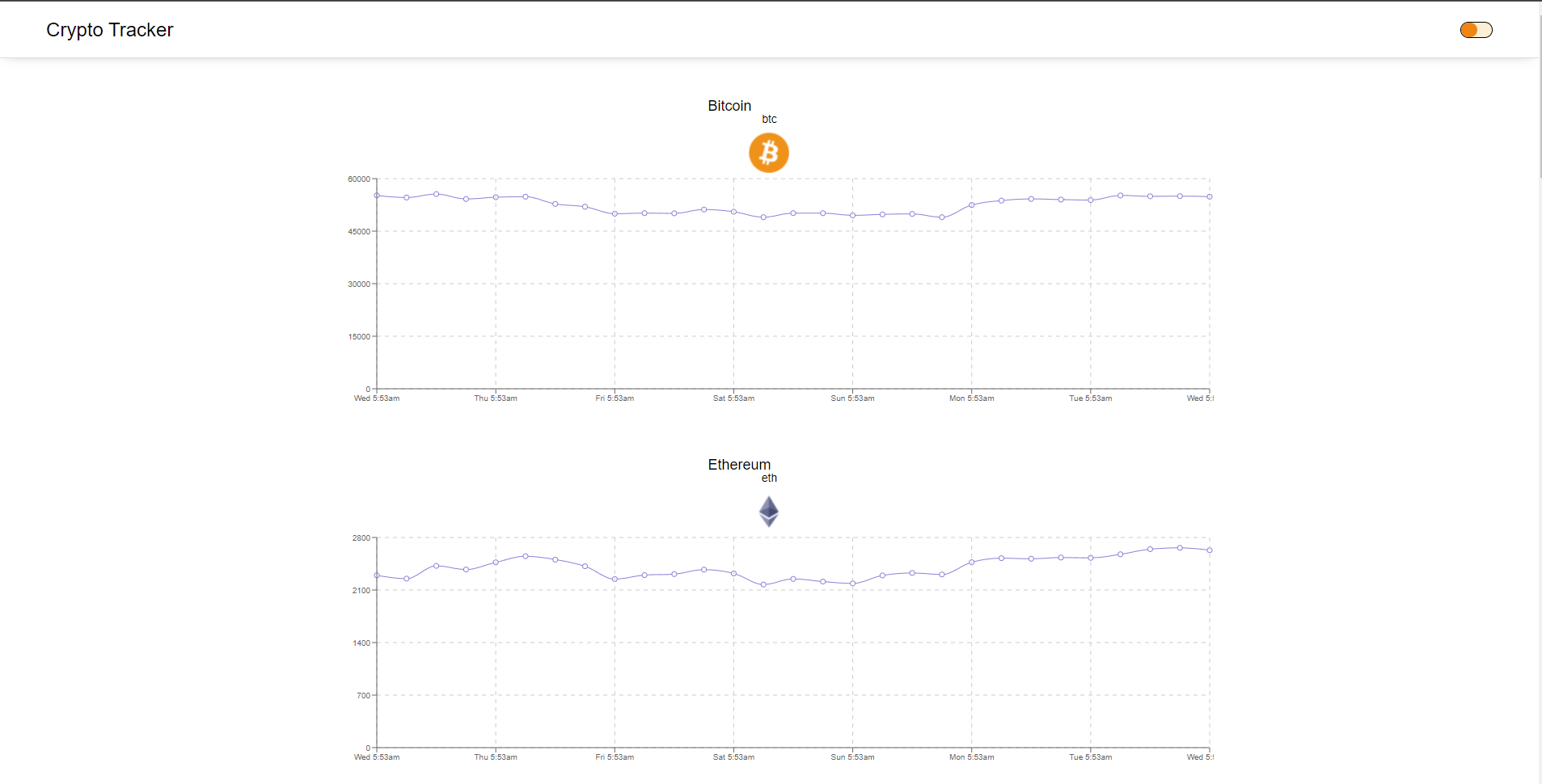The image size is (1542, 784).
Task: Click Mon 5:53am label under Ethereum chart
Action: click(x=972, y=757)
